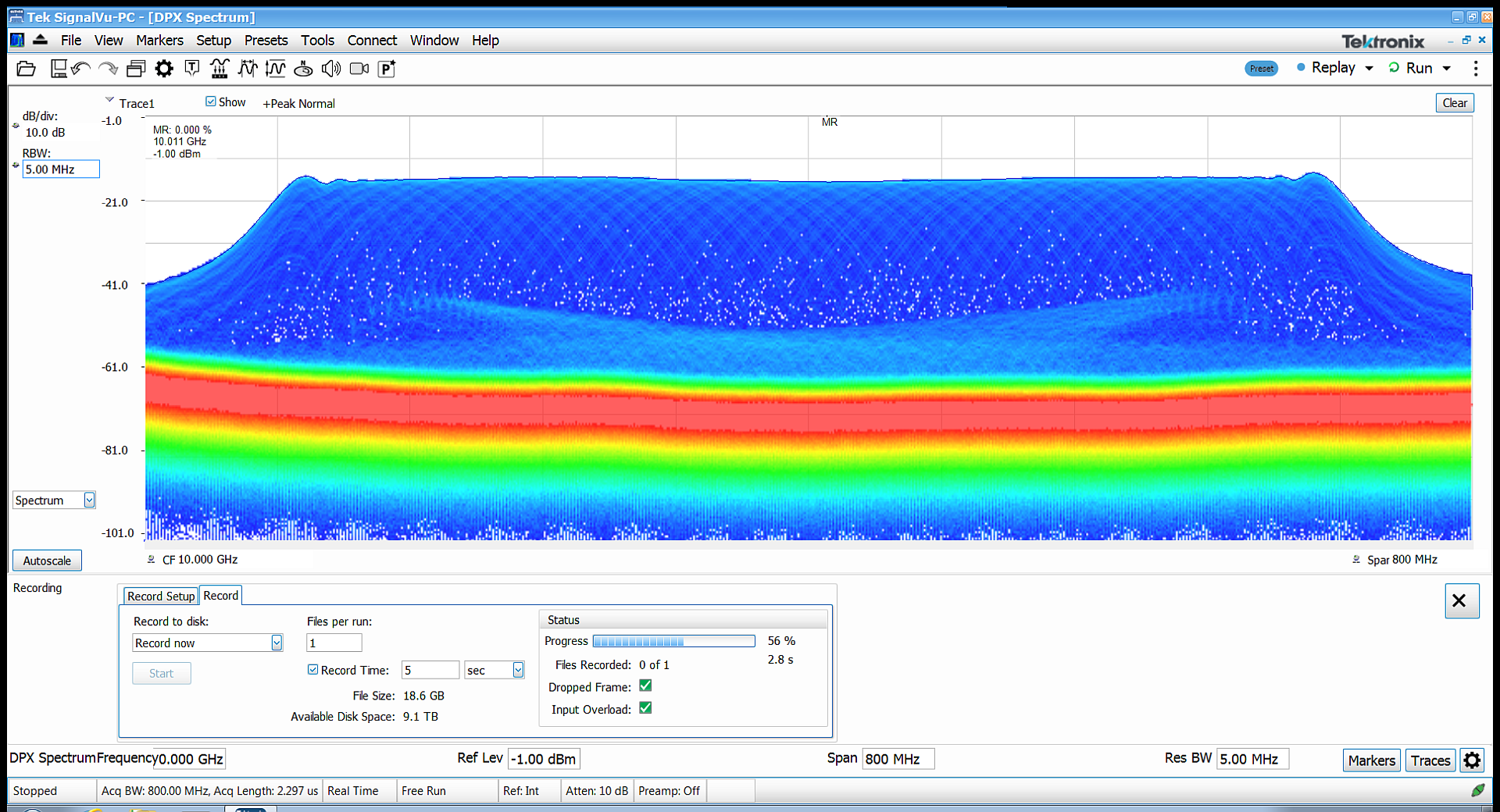Click the Redo arrow icon
Viewport: 1500px width, 812px height.
109,69
